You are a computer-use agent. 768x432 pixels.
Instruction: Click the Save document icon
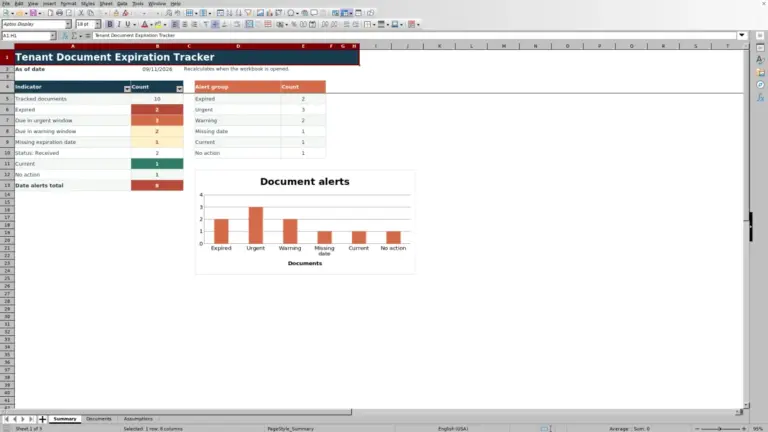[x=33, y=13]
